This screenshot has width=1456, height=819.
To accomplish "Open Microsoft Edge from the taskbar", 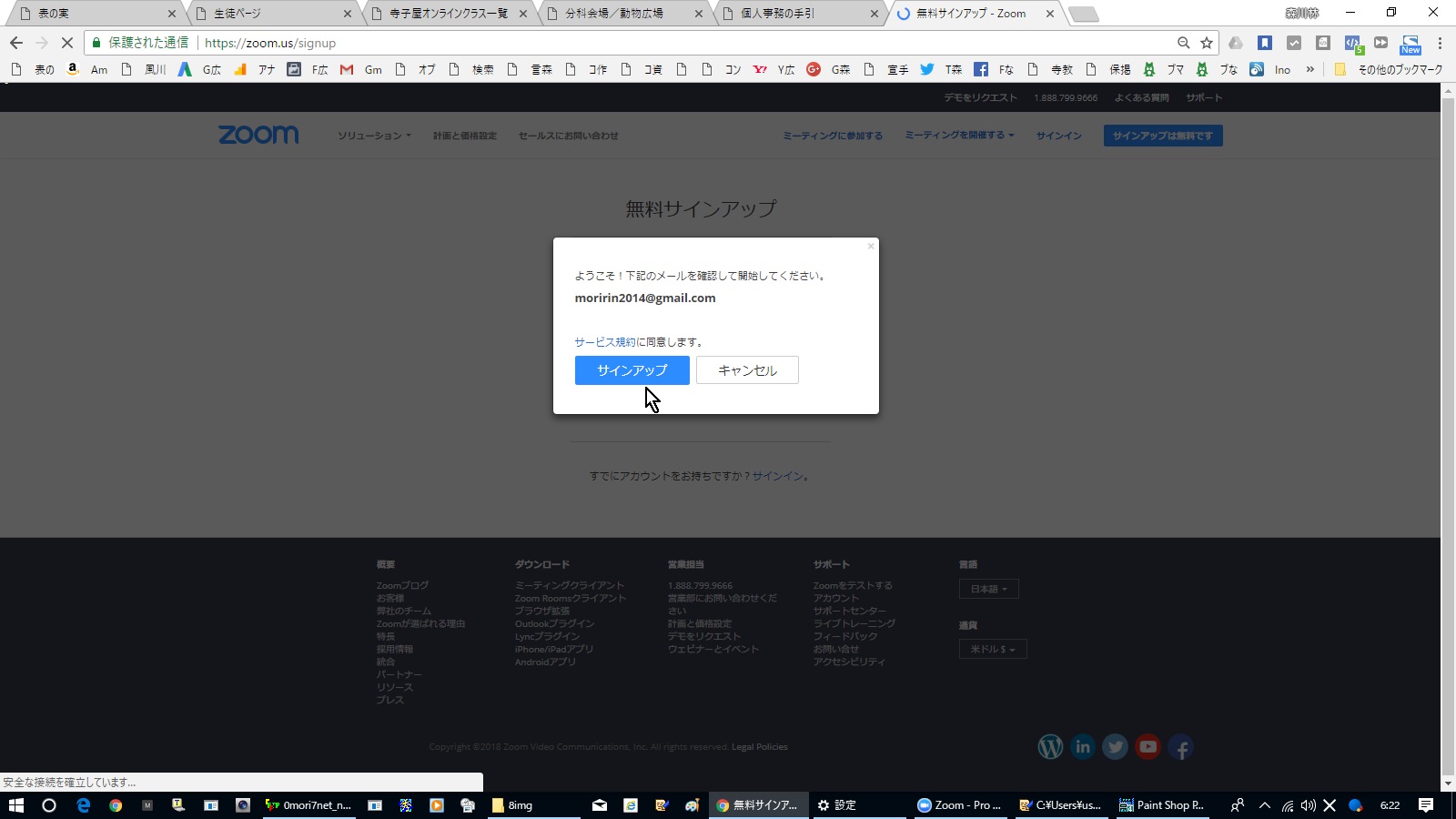I will click(83, 805).
